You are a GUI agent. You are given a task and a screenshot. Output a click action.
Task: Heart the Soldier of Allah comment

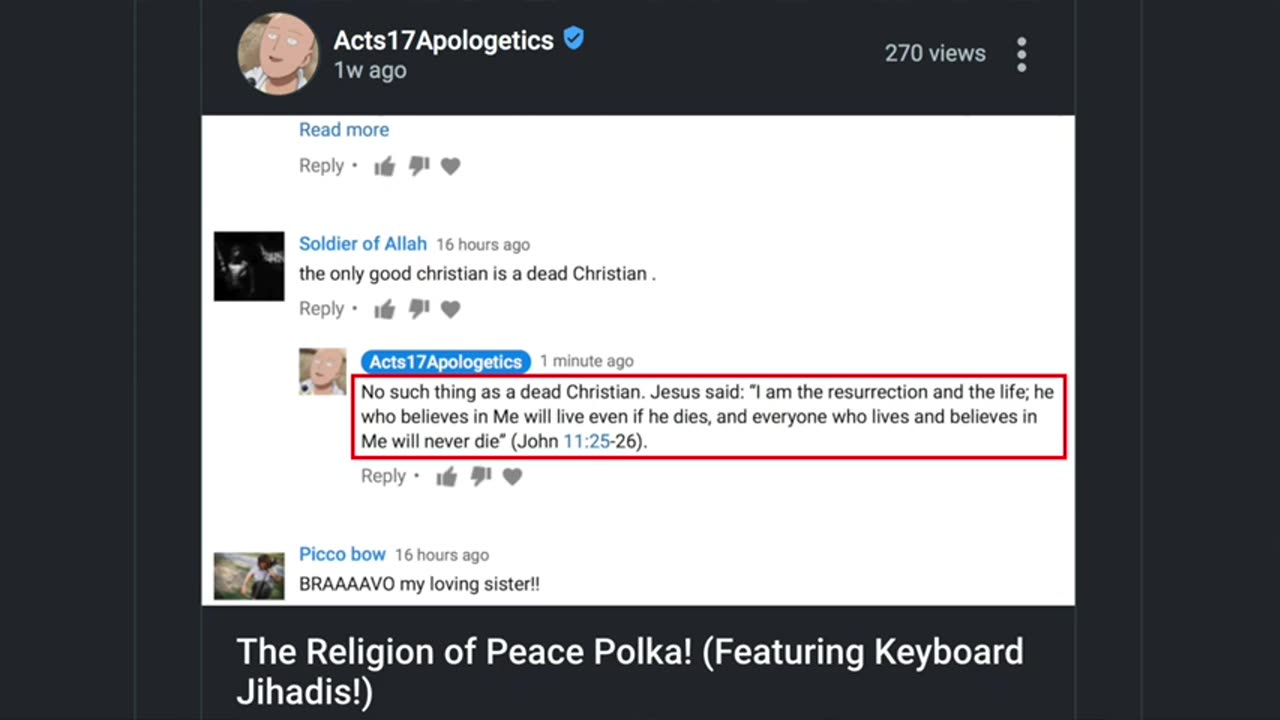coord(451,310)
